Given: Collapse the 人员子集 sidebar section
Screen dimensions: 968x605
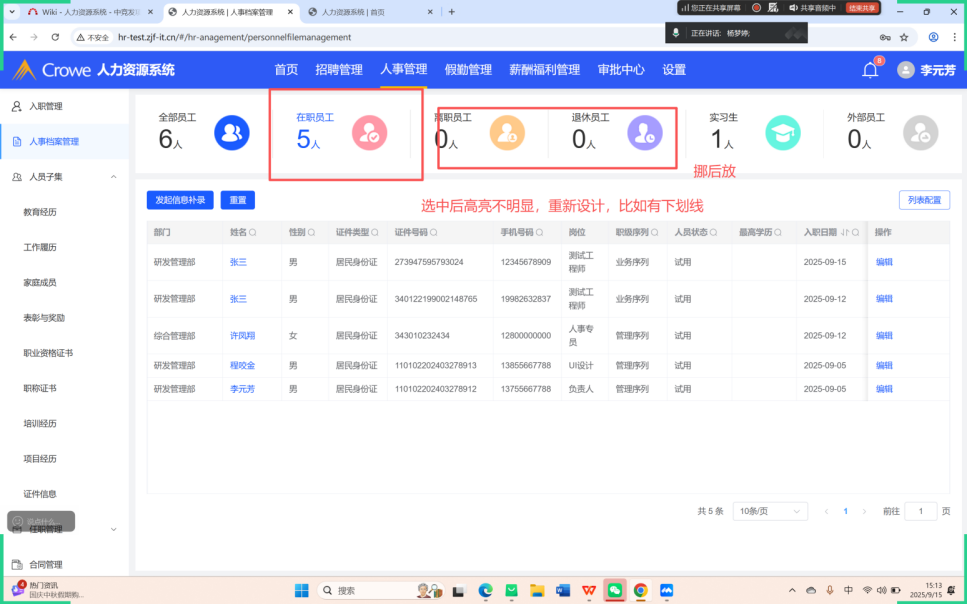Looking at the screenshot, I should tap(114, 177).
